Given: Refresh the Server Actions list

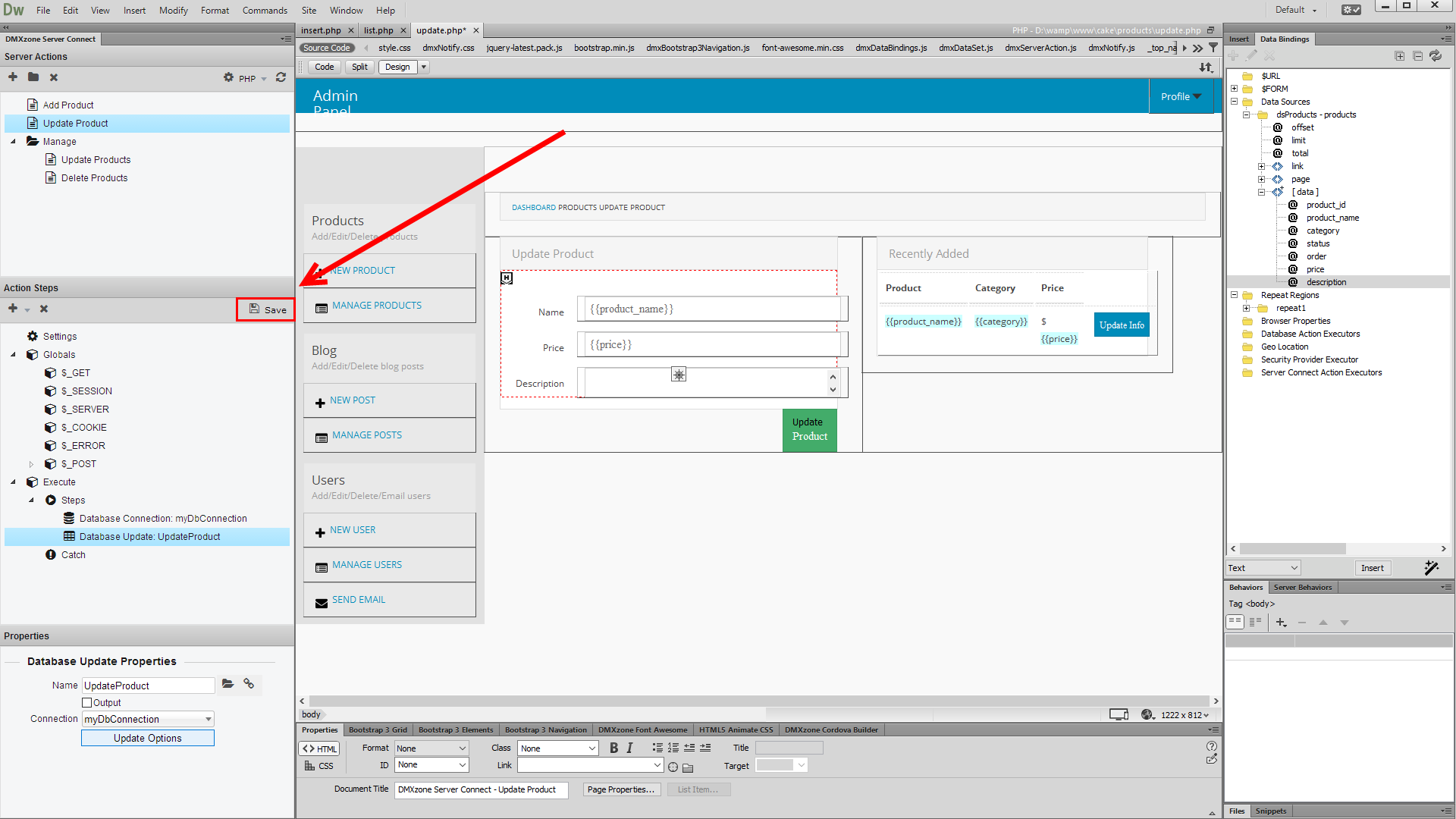Looking at the screenshot, I should tap(281, 77).
